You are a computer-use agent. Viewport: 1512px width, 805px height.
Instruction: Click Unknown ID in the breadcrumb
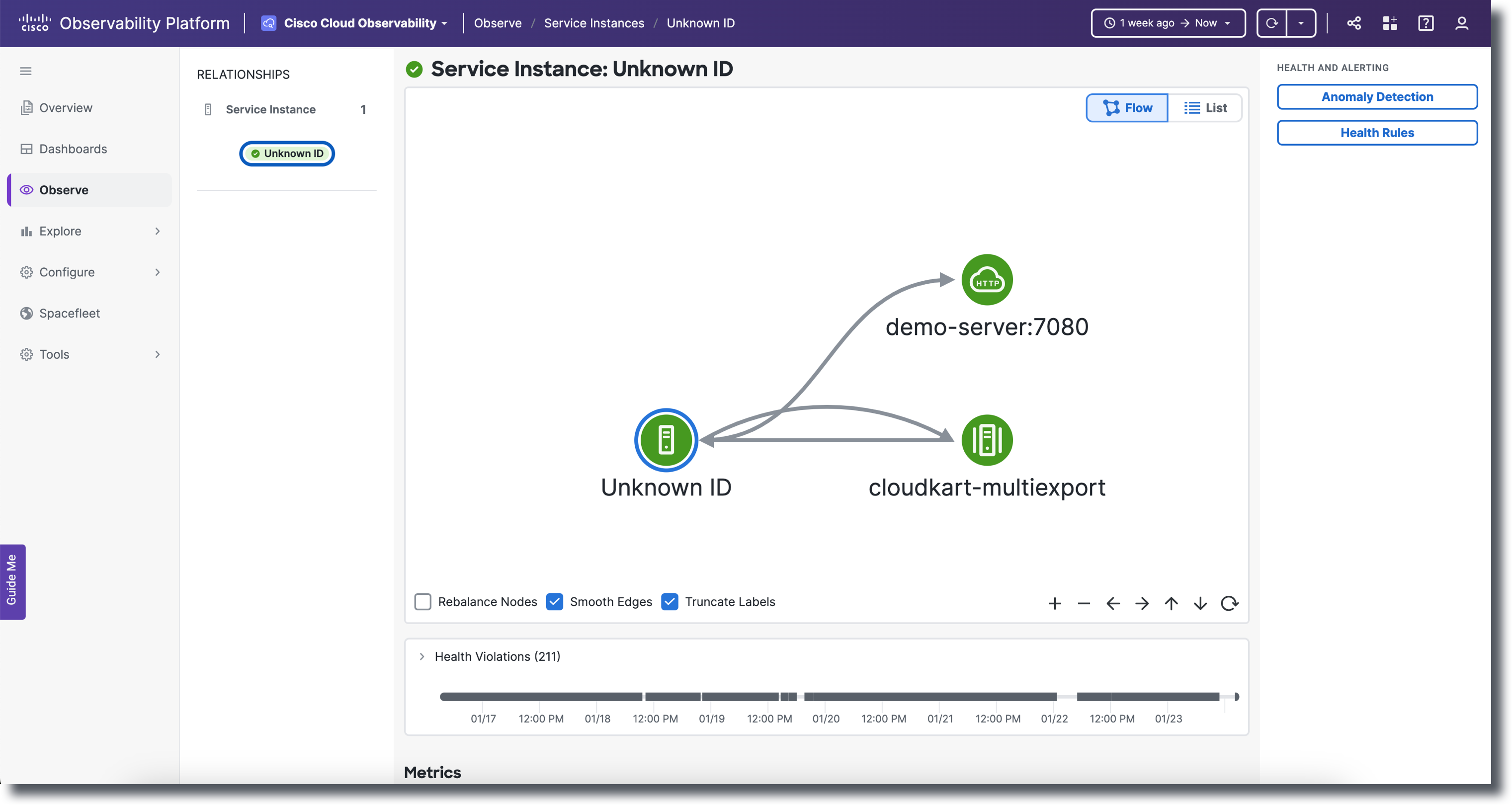(700, 23)
